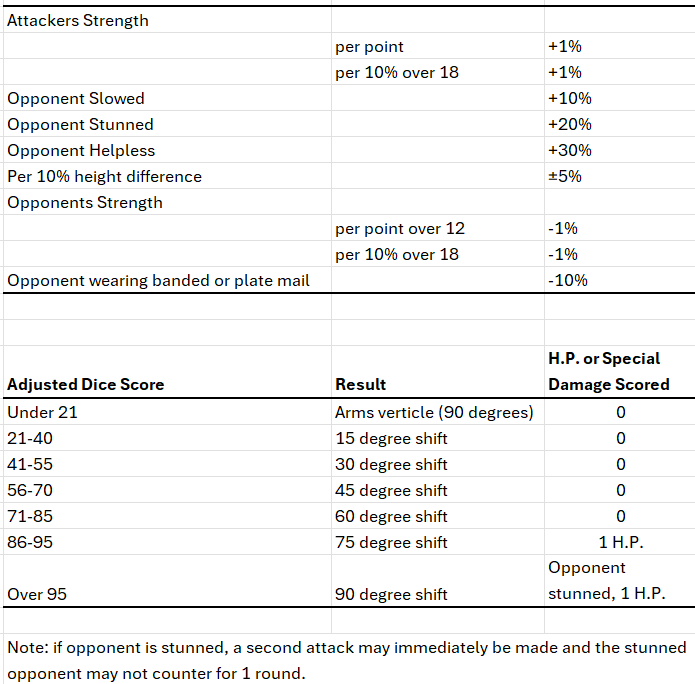Click the "±5%" modifier cell

[x=565, y=177]
